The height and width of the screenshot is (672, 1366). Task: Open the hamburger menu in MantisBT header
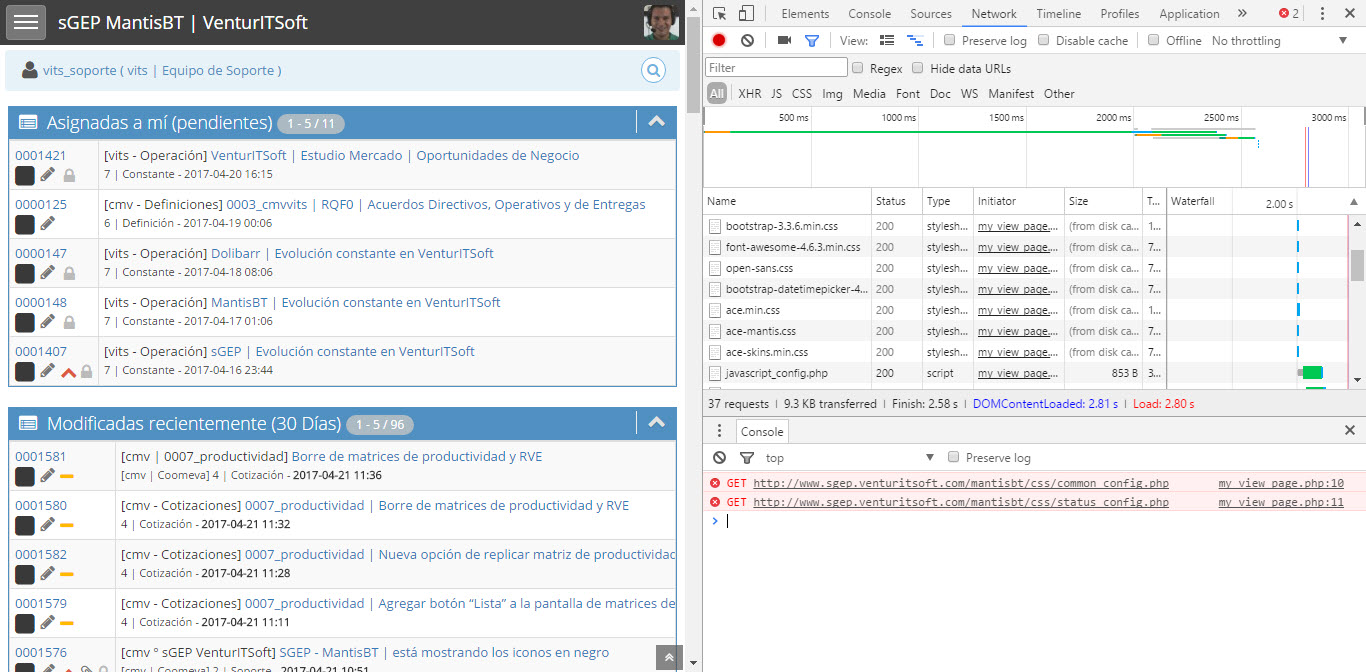26,22
